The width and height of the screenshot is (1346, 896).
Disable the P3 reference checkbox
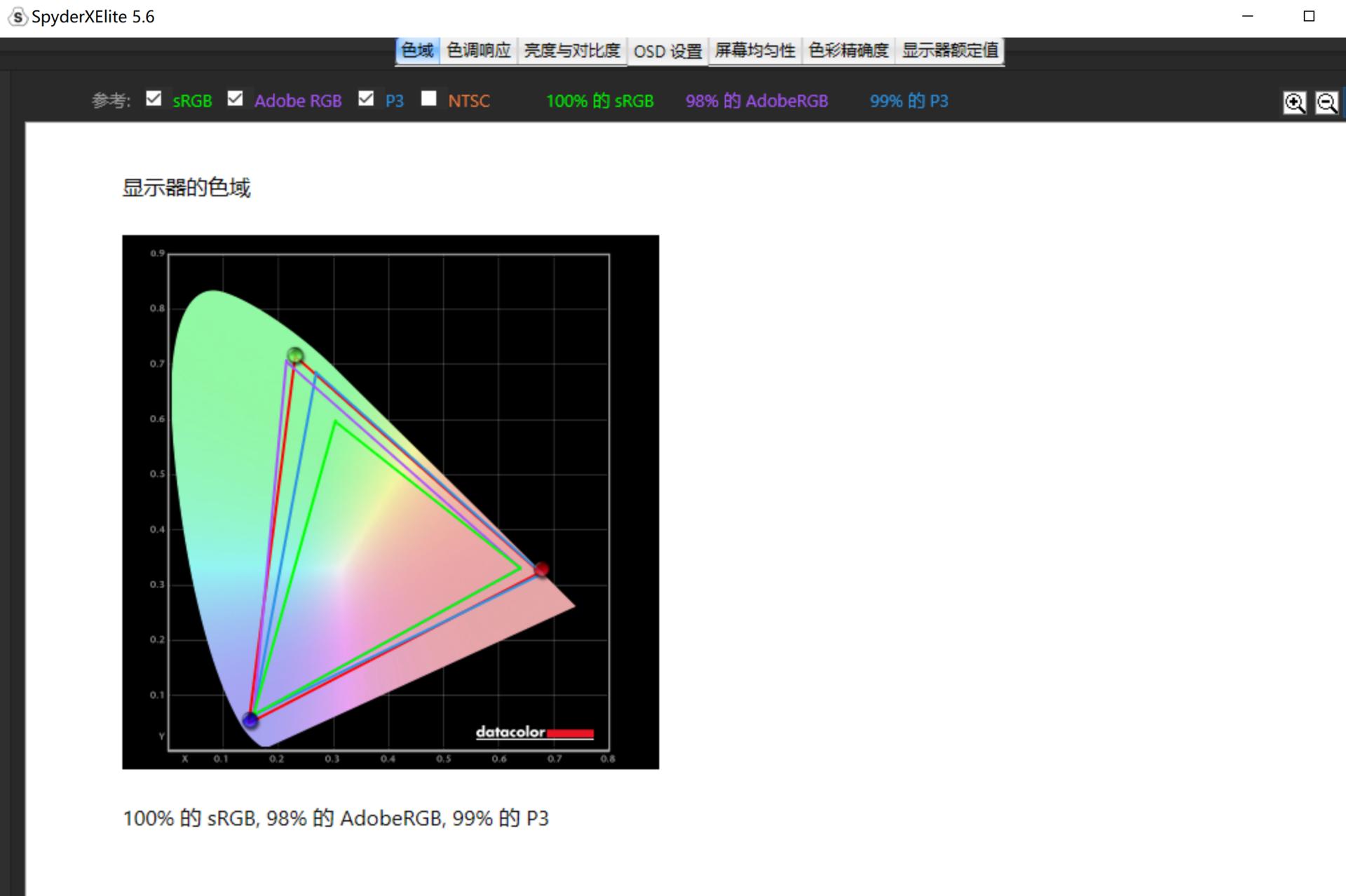[366, 99]
